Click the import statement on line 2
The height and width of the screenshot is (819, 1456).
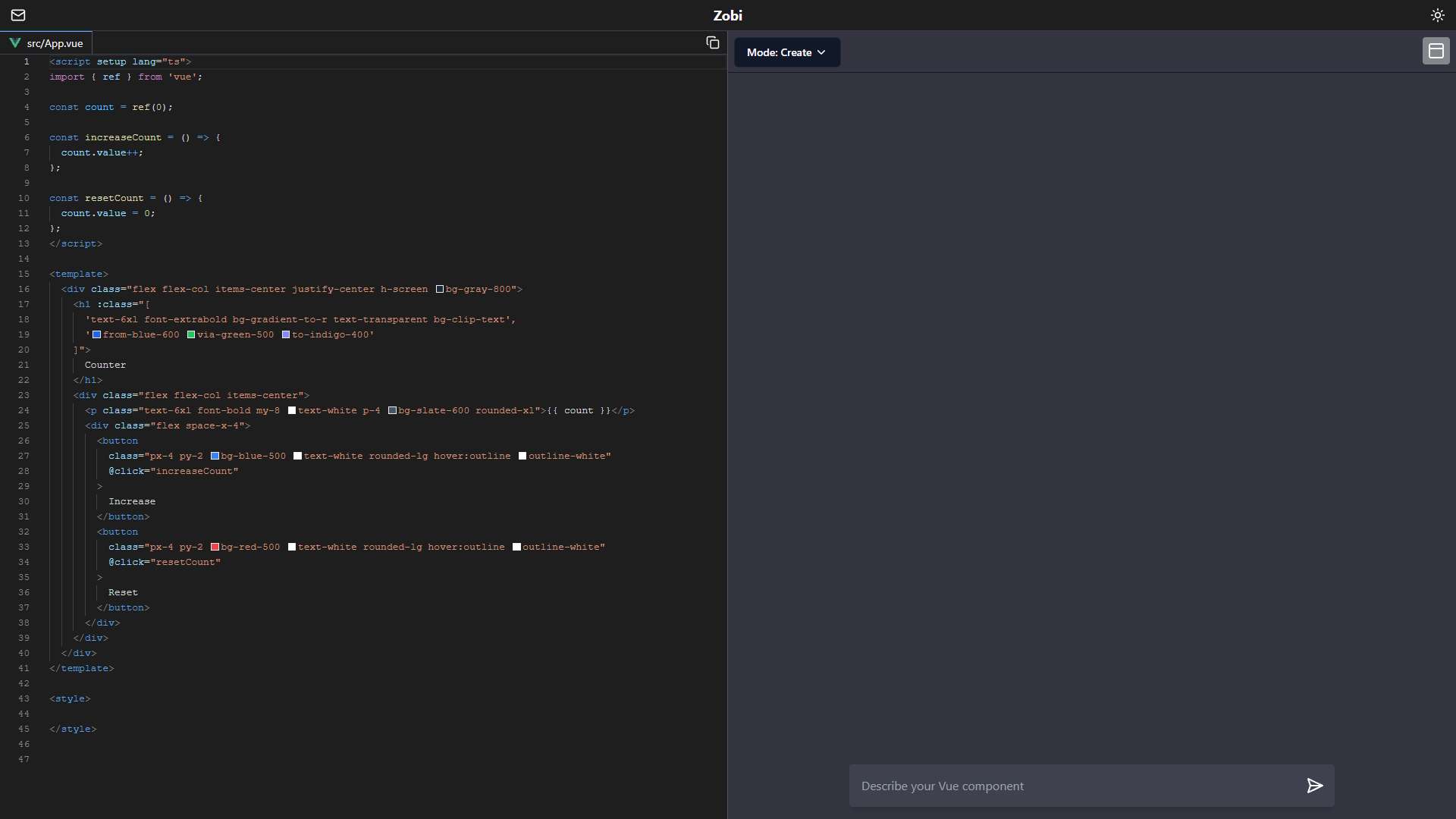click(x=126, y=77)
